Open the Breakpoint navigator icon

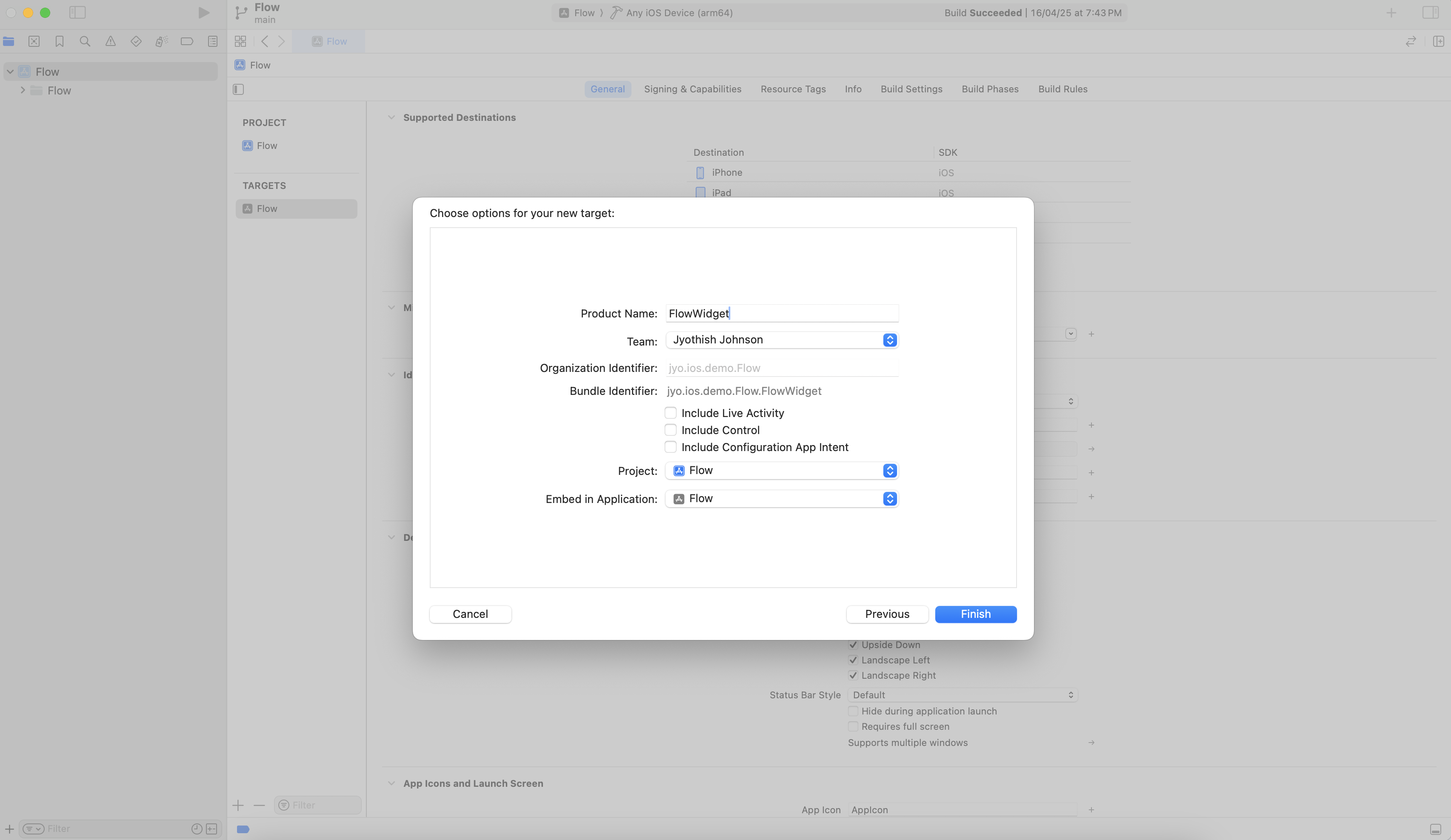click(186, 41)
